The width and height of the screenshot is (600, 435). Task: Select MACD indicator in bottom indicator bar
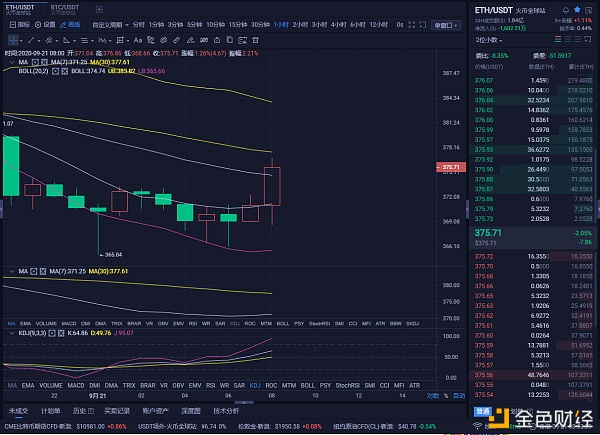pos(76,386)
